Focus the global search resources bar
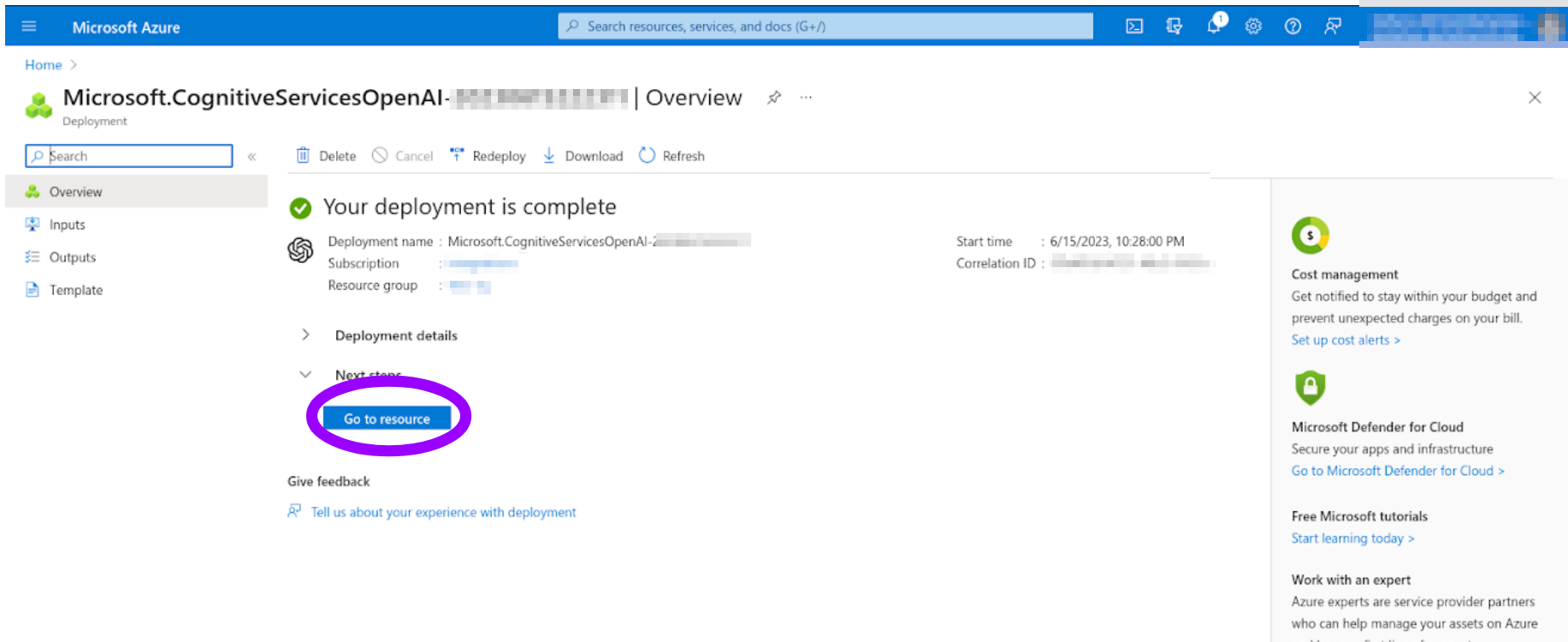This screenshot has width=1568, height=642. pyautogui.click(x=825, y=27)
